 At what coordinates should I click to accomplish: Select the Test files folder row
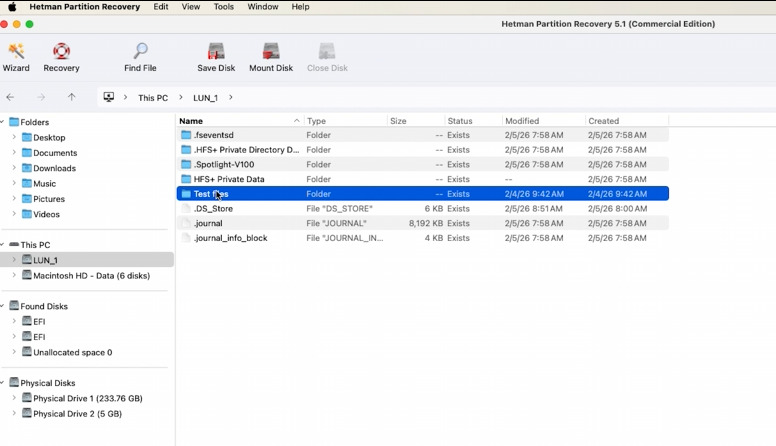[423, 194]
